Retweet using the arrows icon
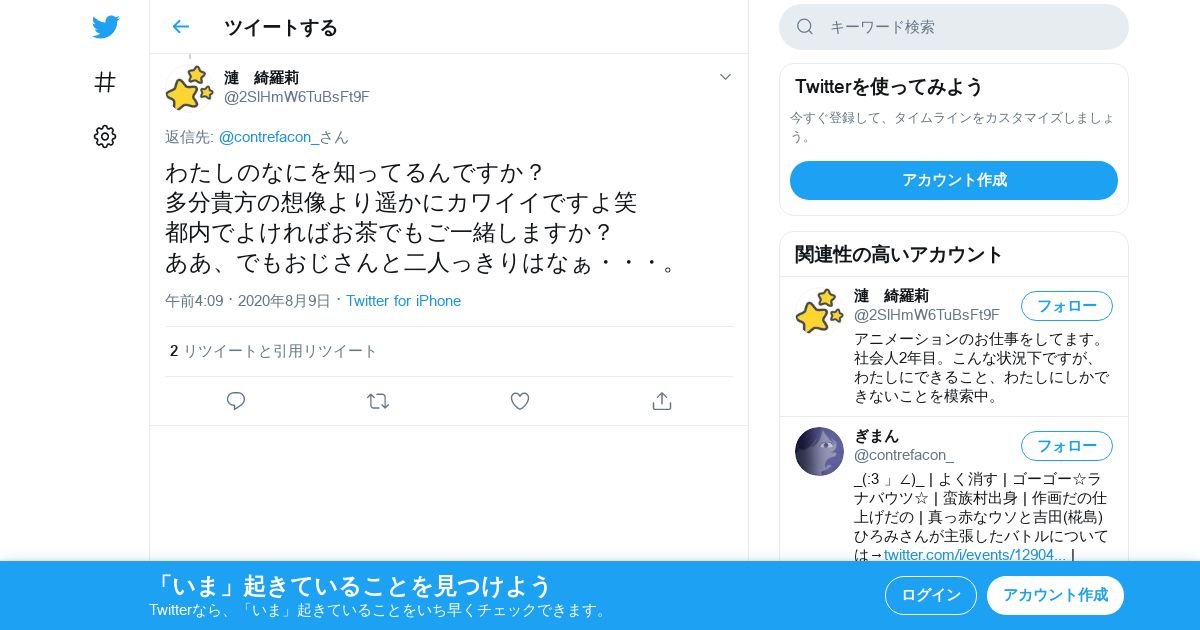This screenshot has height=630, width=1200. (378, 401)
